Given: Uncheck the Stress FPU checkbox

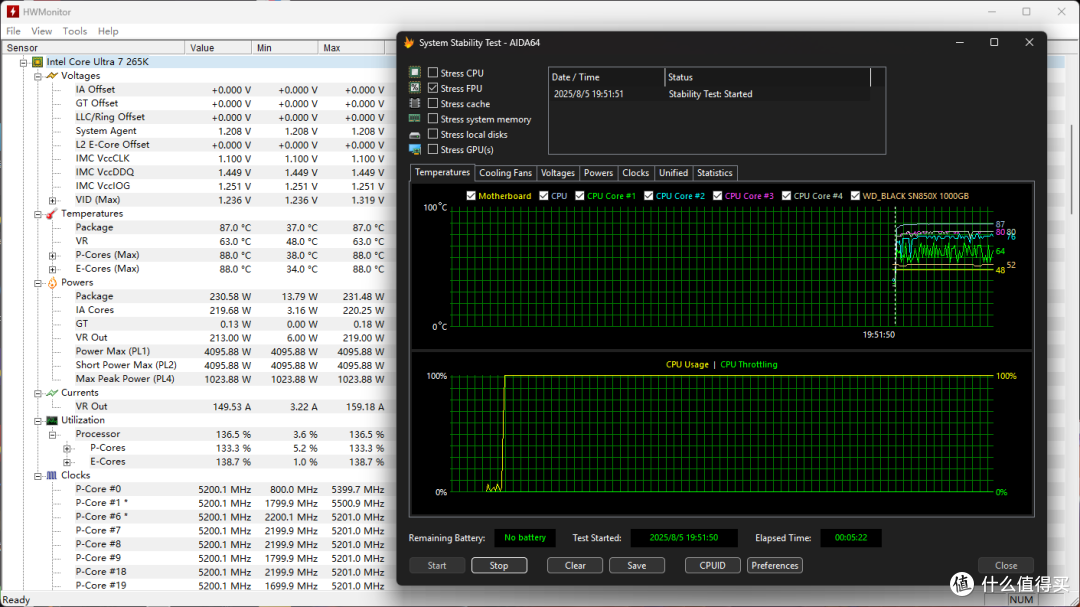Looking at the screenshot, I should pyautogui.click(x=433, y=88).
